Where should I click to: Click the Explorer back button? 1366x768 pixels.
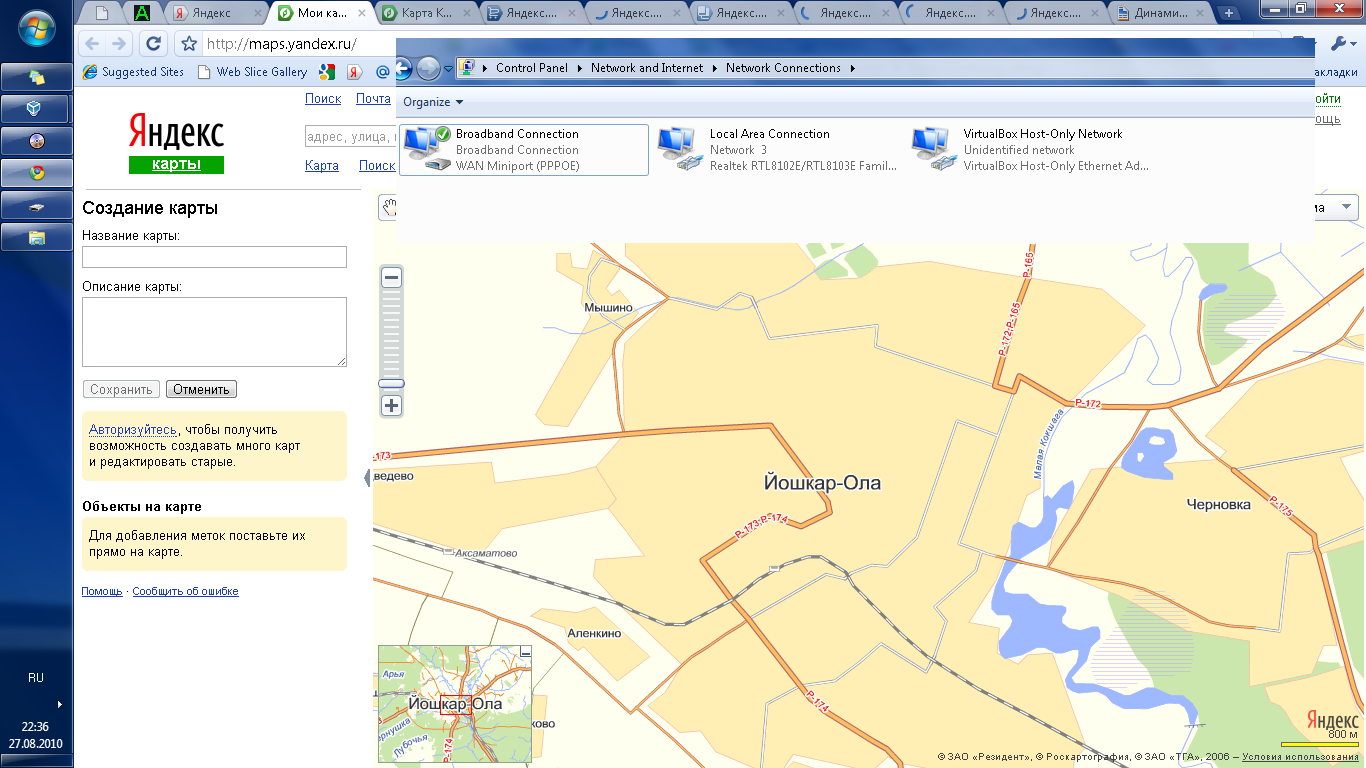[403, 68]
